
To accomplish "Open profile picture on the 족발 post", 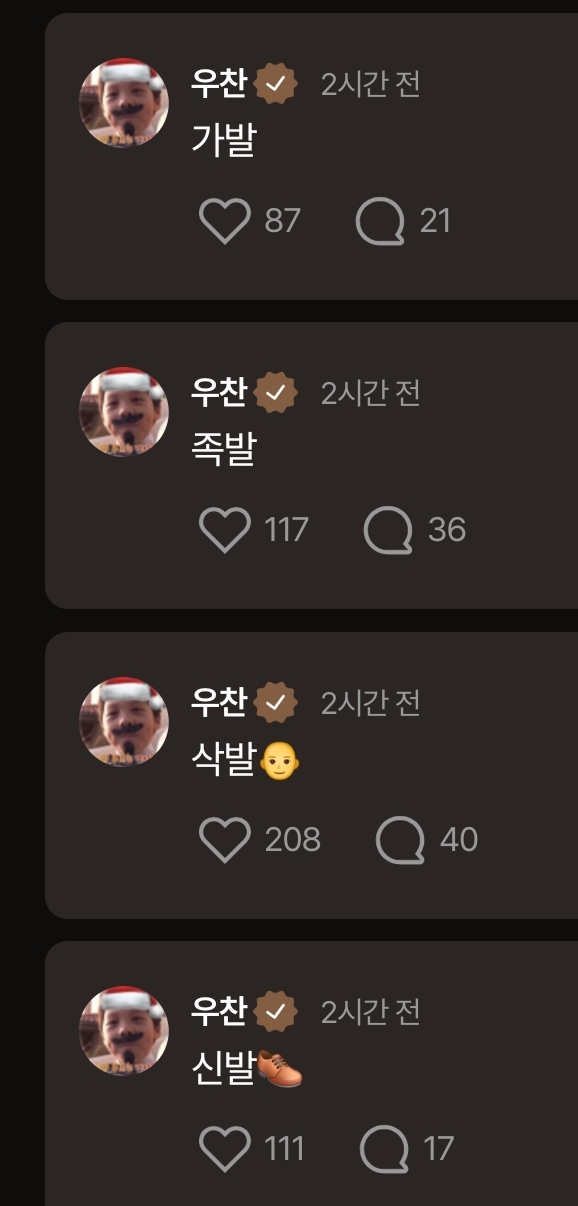I will (x=124, y=412).
